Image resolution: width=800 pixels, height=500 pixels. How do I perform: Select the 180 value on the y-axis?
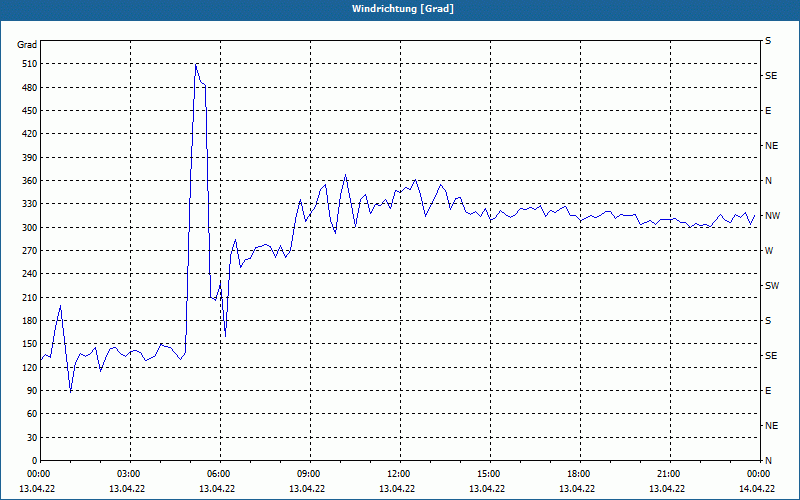[30, 321]
